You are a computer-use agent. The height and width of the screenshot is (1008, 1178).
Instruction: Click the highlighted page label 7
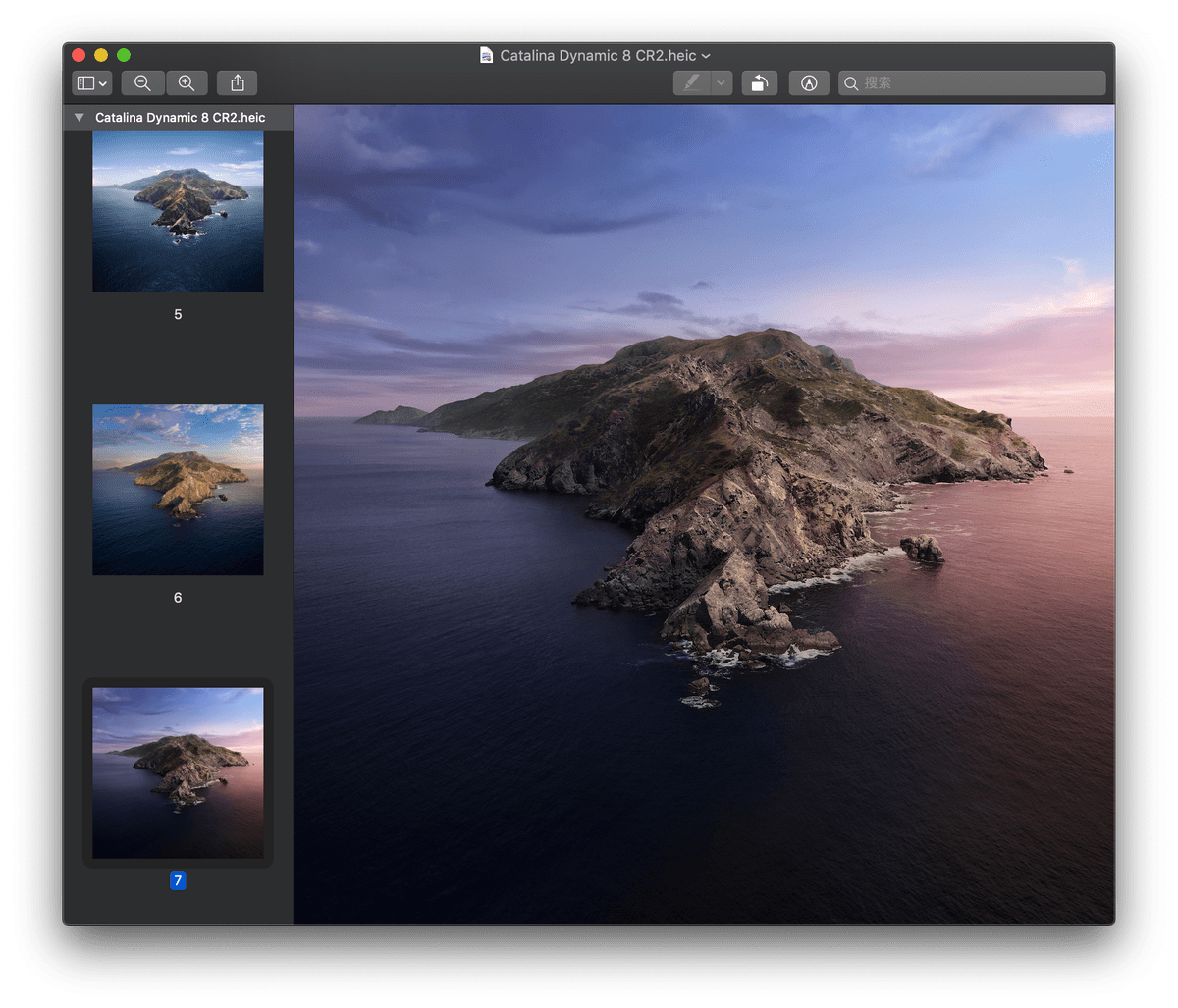178,881
